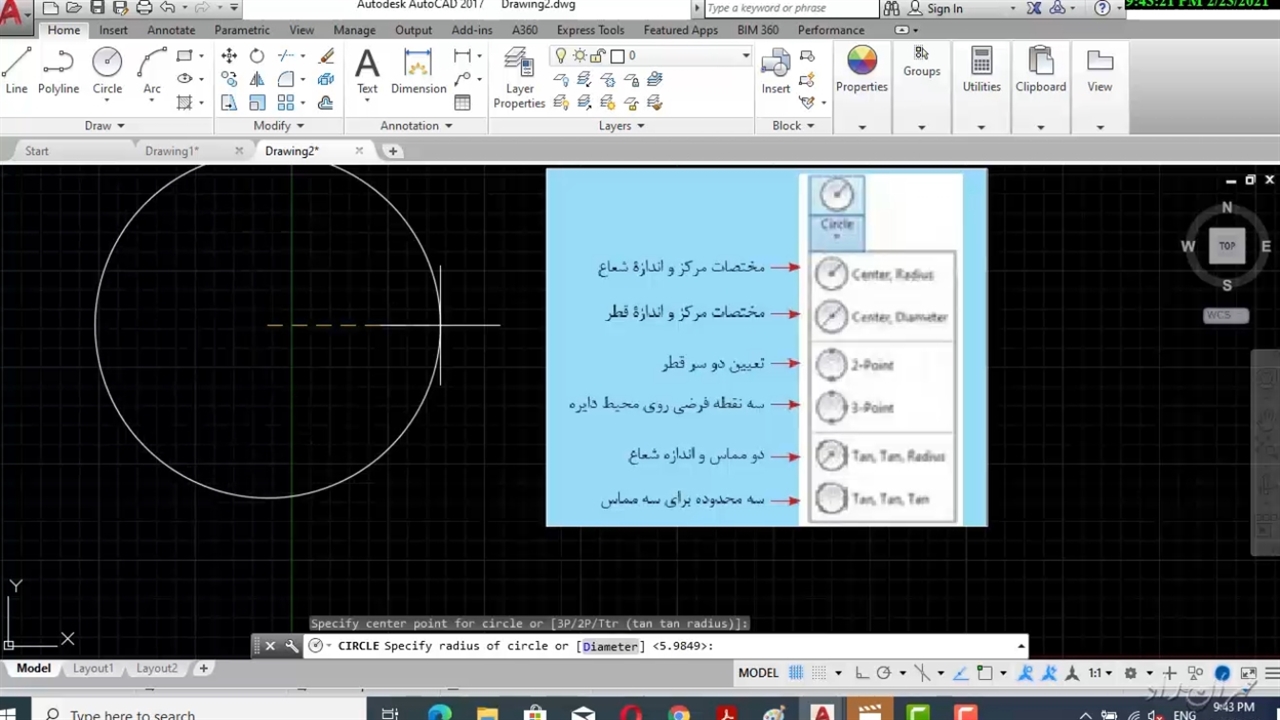Select the Line drawing tool
Image resolution: width=1280 pixels, height=720 pixels.
16,70
